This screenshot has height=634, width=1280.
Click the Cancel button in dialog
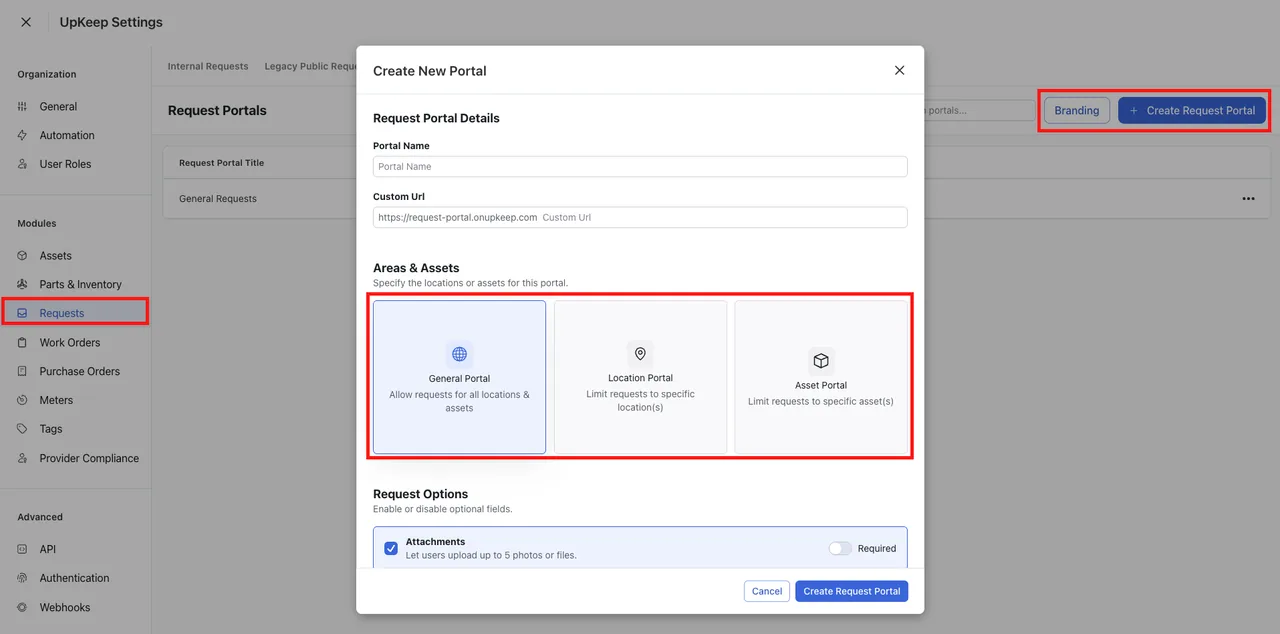click(767, 591)
